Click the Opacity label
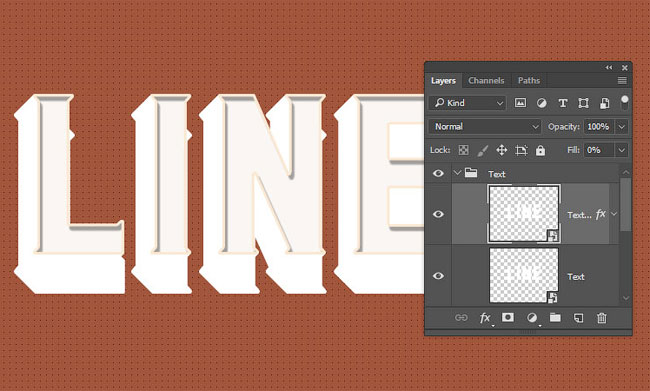The image size is (650, 391). pos(564,126)
